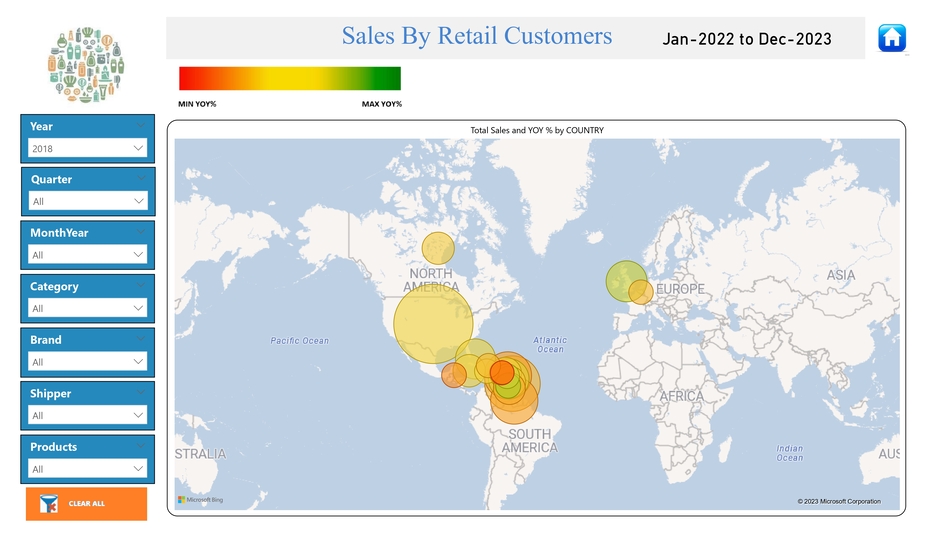Click the blue Home icon
Image resolution: width=935 pixels, height=541 pixels.
tap(891, 38)
